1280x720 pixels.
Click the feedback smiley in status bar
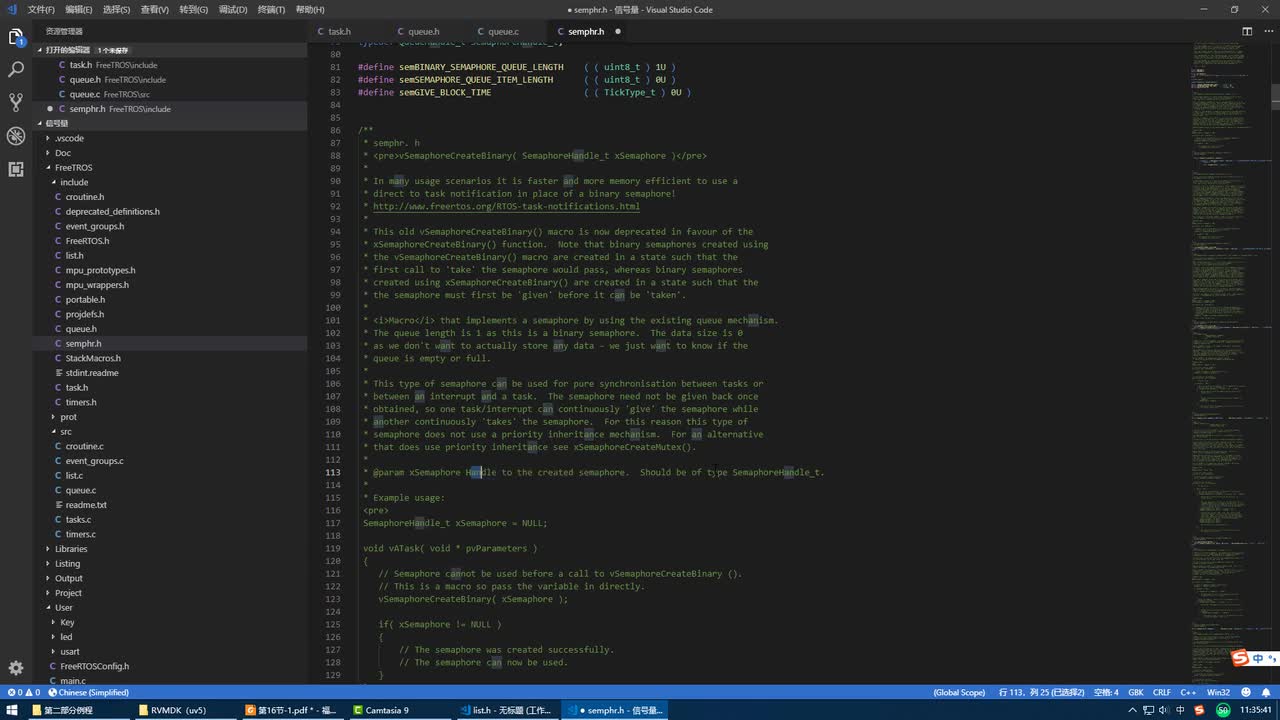pyautogui.click(x=1245, y=692)
